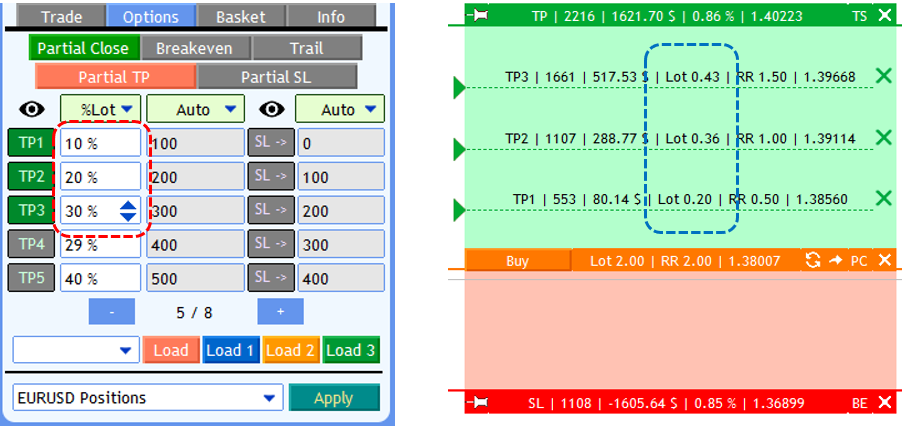This screenshot has width=902, height=426.
Task: Click the Load 2 preset button
Action: pos(291,350)
